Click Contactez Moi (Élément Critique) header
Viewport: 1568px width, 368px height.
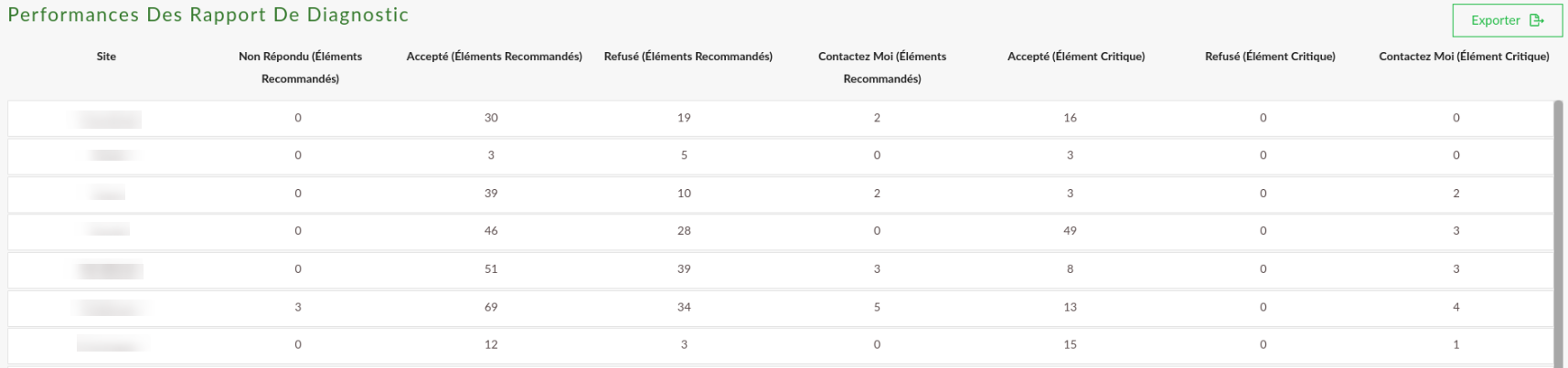pos(1464,57)
